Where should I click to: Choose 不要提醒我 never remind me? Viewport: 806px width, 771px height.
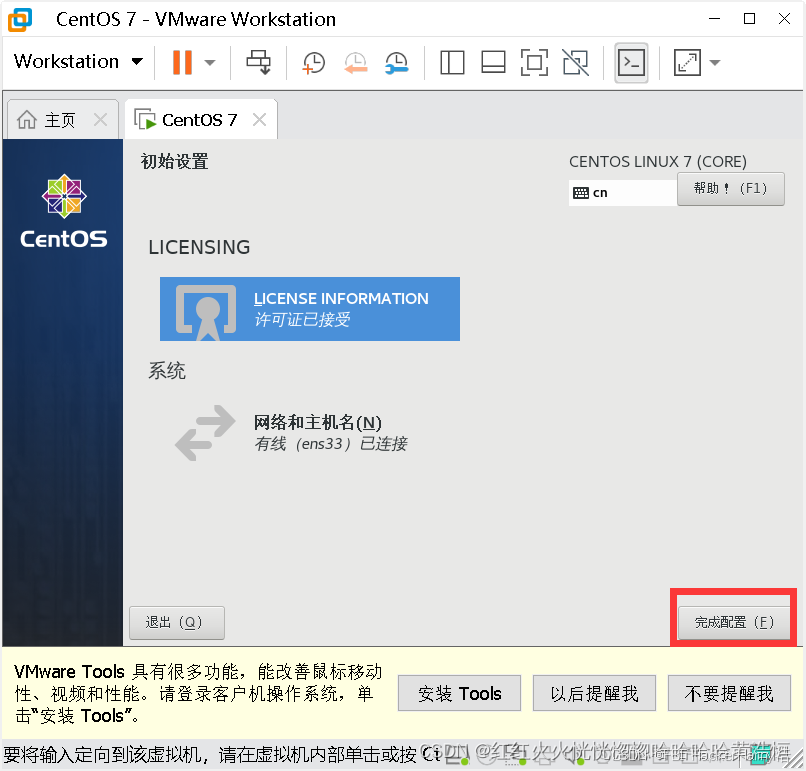pyautogui.click(x=729, y=693)
